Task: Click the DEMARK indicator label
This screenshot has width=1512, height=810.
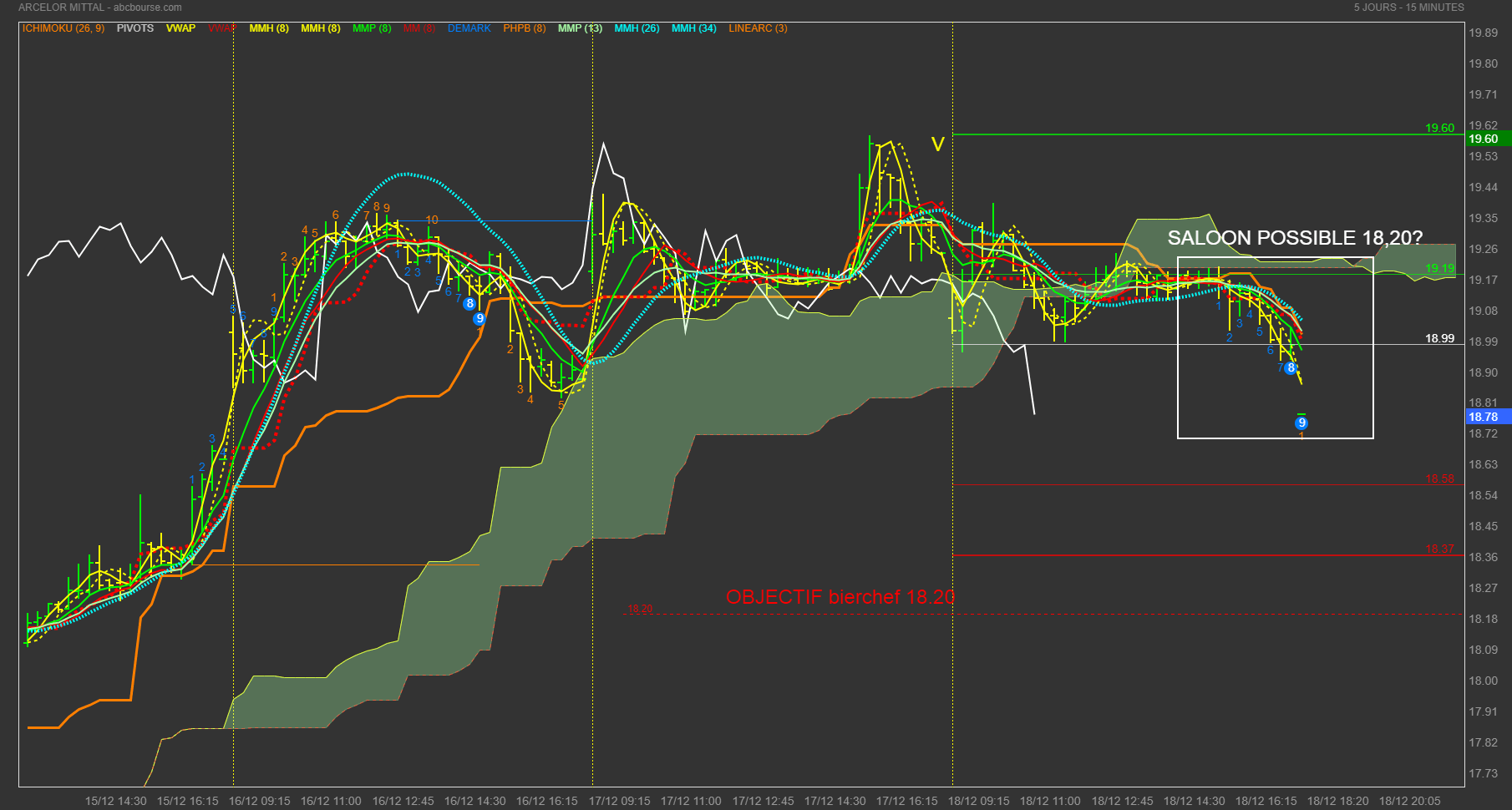Action: click(469, 28)
